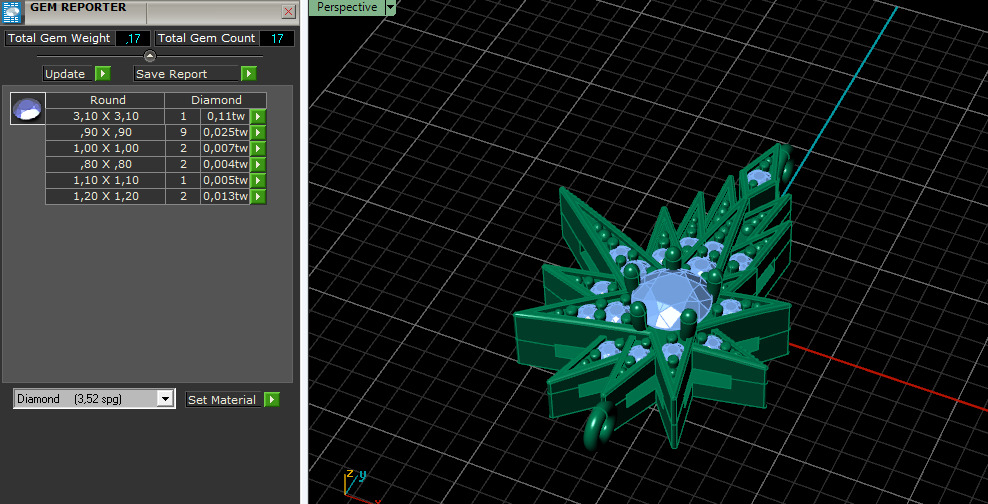Click the 0,013tw weight cell
The height and width of the screenshot is (504, 988).
pos(225,197)
